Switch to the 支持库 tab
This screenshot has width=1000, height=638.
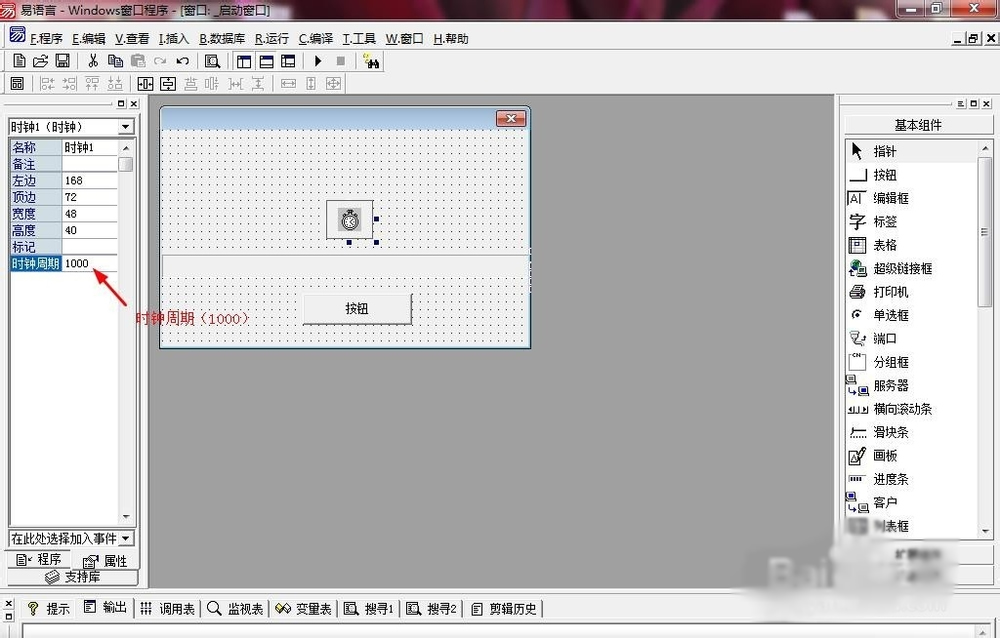coord(73,577)
